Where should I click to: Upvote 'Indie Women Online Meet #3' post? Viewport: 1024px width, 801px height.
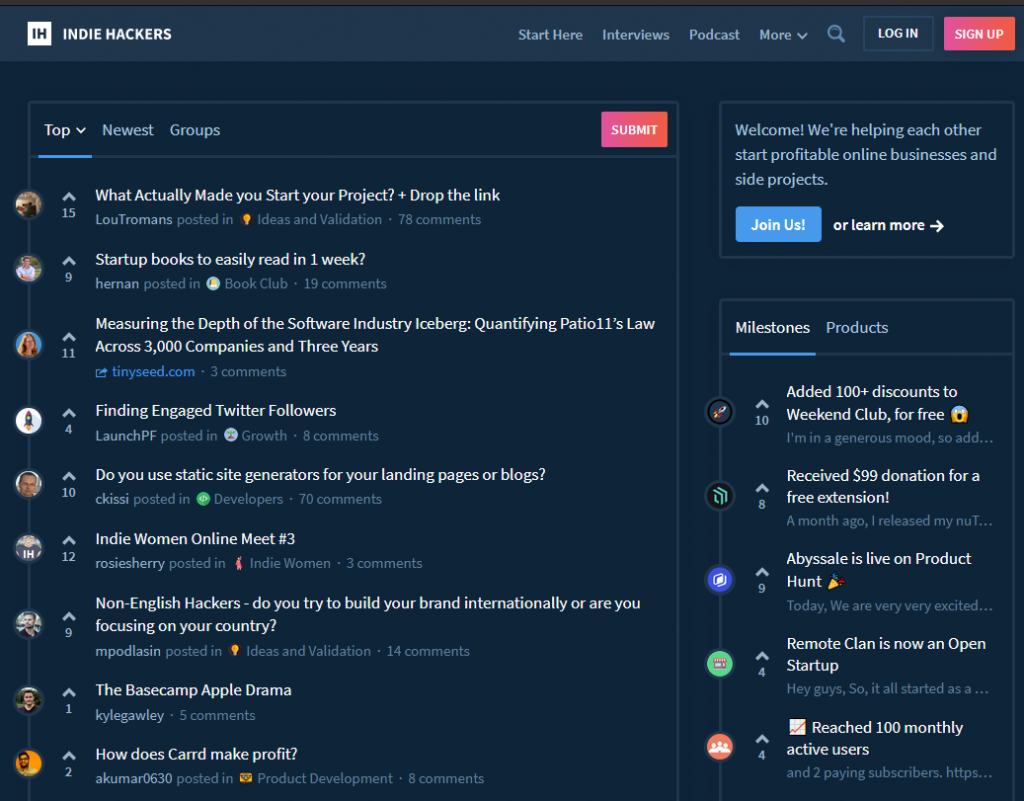69,540
